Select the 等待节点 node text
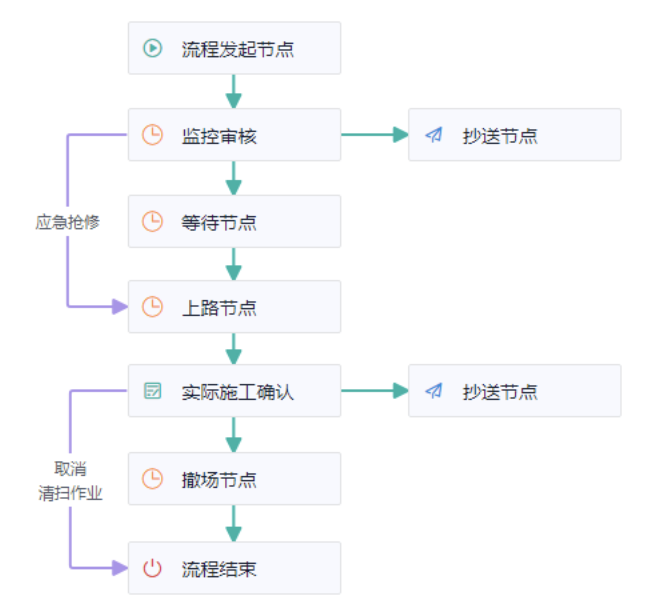The height and width of the screenshot is (600, 652). tap(219, 221)
